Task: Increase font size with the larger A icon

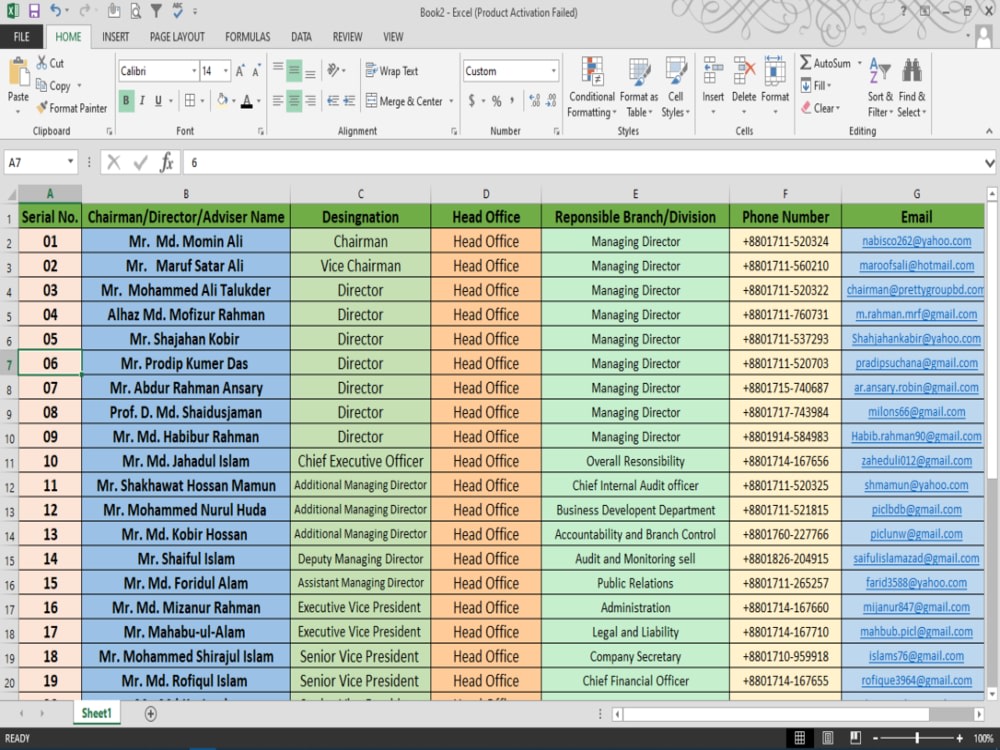Action: pyautogui.click(x=240, y=71)
